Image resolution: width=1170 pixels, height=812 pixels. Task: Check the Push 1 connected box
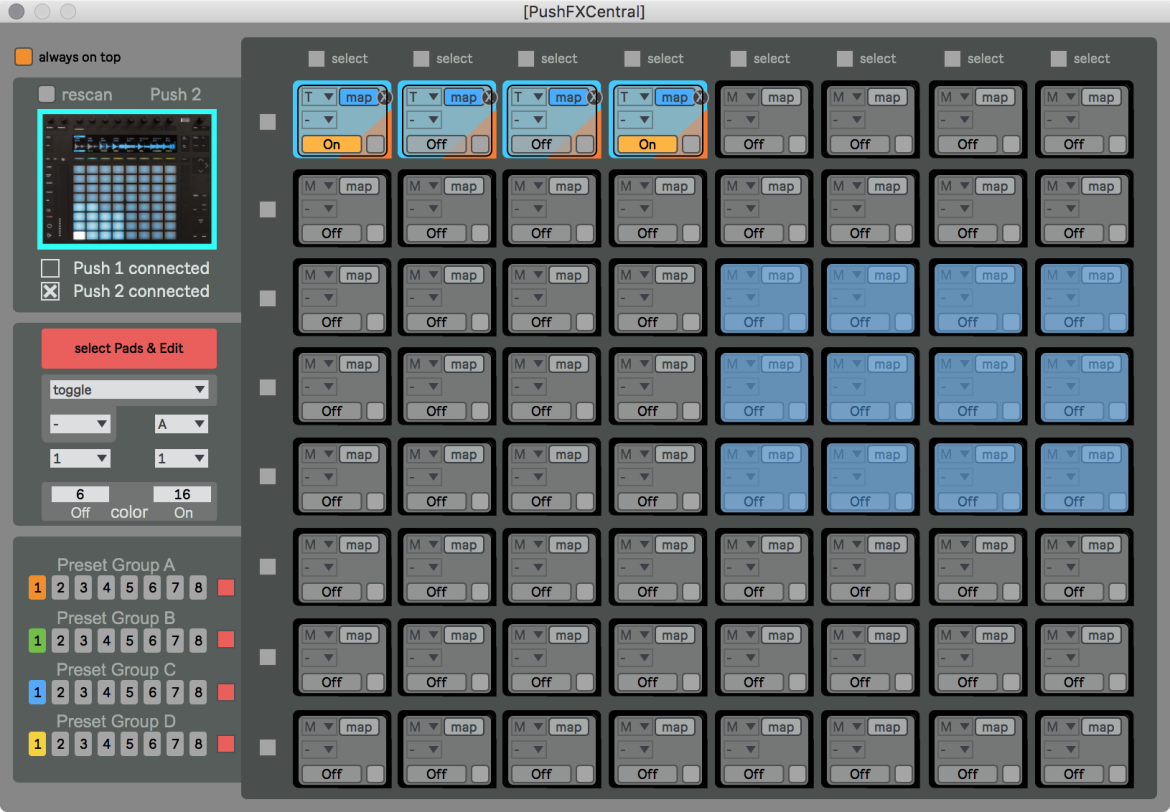point(50,268)
